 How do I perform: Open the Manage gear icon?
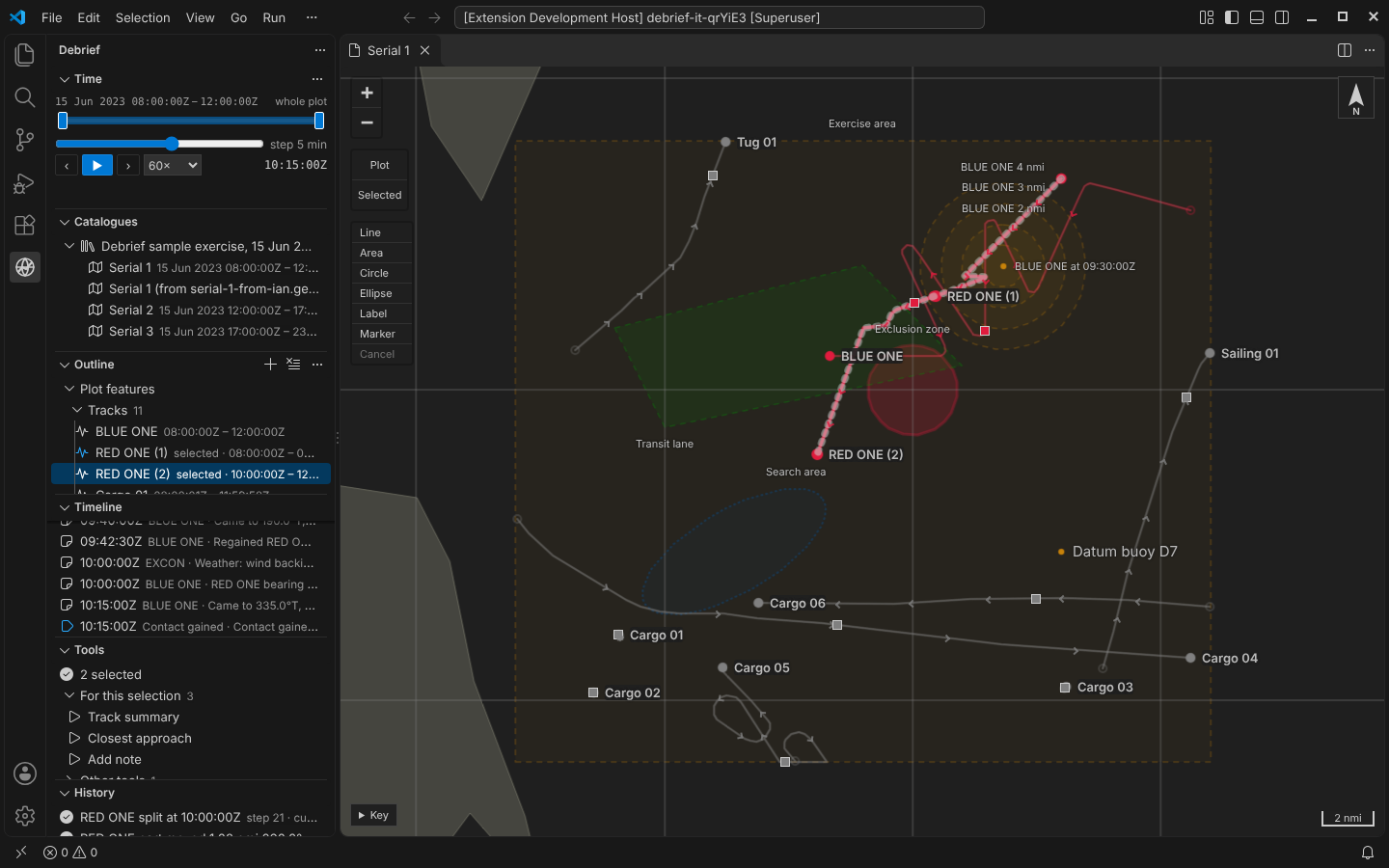click(25, 816)
